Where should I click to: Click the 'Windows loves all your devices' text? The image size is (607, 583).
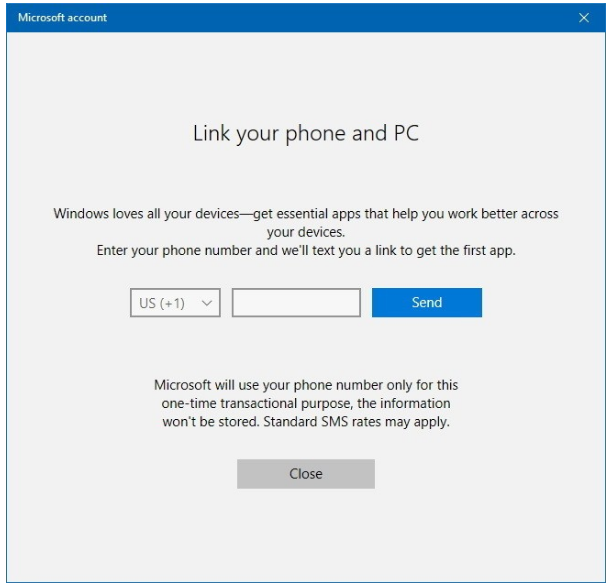pyautogui.click(x=305, y=213)
